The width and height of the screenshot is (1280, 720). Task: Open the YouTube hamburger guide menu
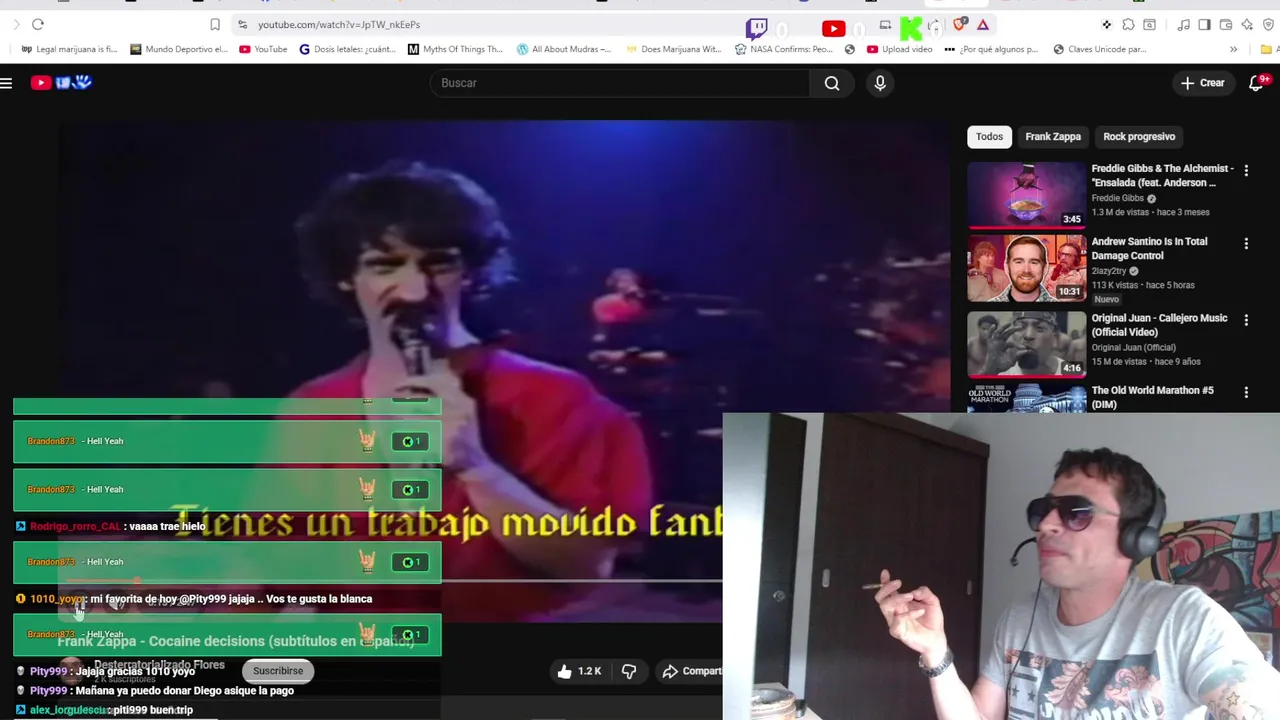tap(6, 83)
